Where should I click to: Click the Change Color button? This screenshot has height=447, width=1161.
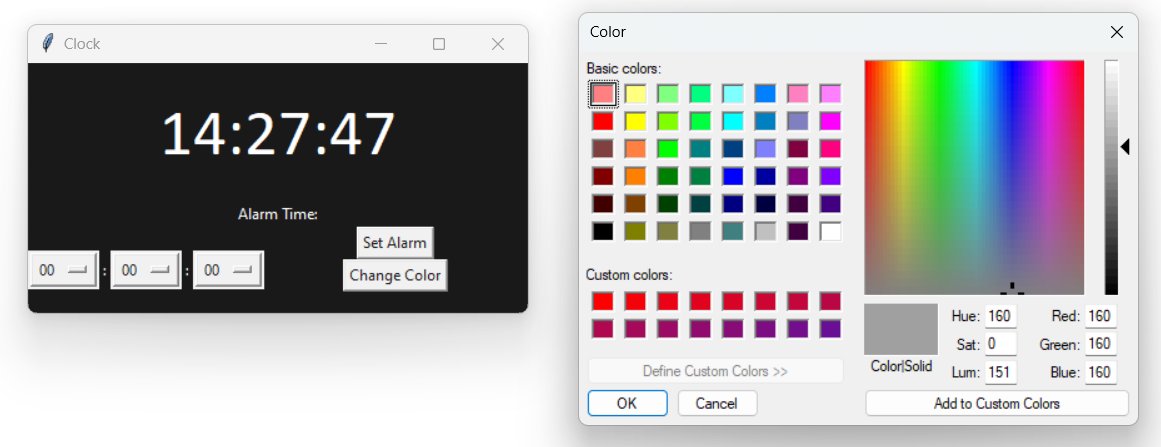(395, 275)
